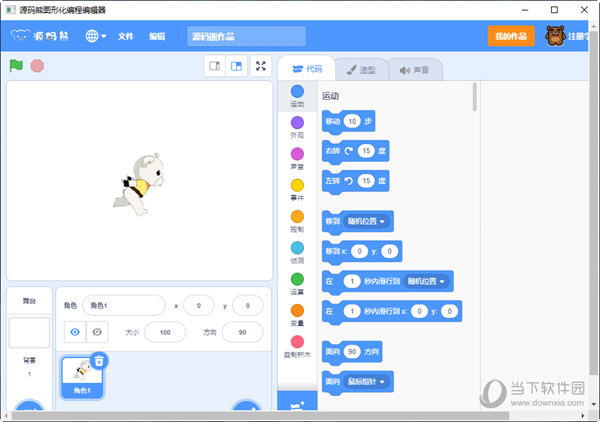Click the bear sprite on stage
The image size is (600, 422).
point(140,184)
